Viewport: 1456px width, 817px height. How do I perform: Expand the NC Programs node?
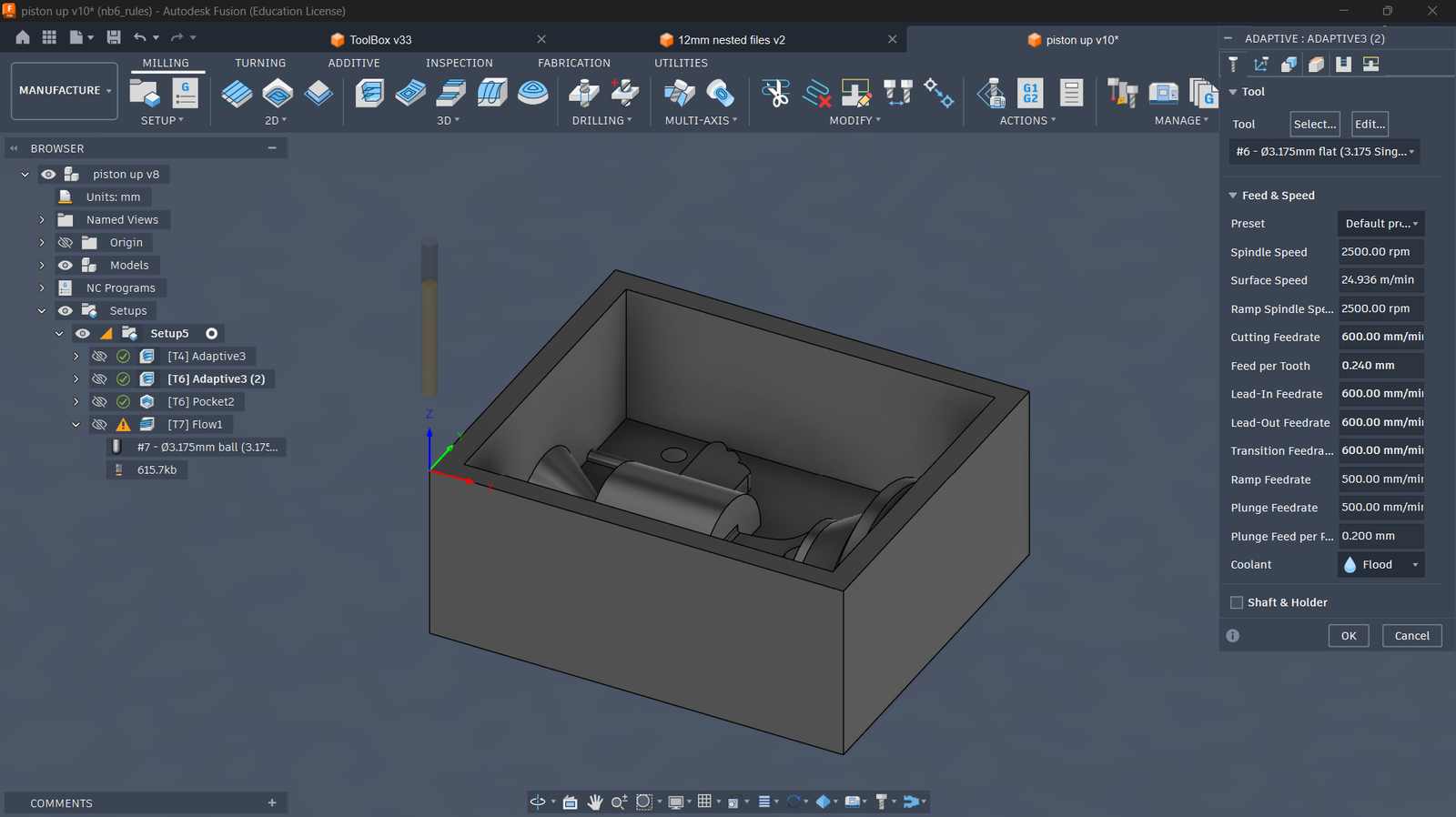pyautogui.click(x=42, y=287)
